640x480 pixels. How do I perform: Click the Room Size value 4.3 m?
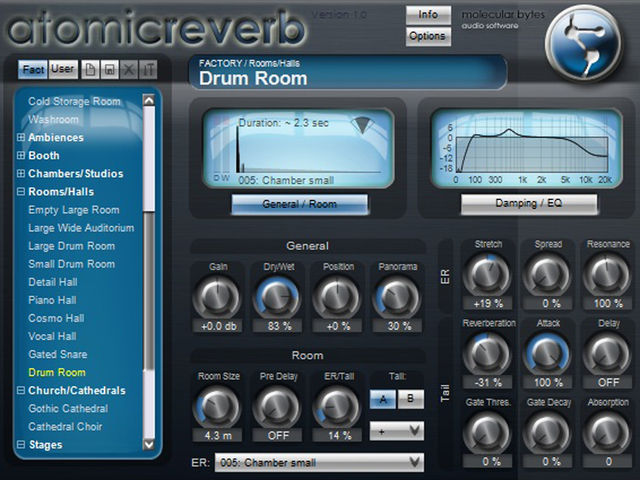coord(218,436)
